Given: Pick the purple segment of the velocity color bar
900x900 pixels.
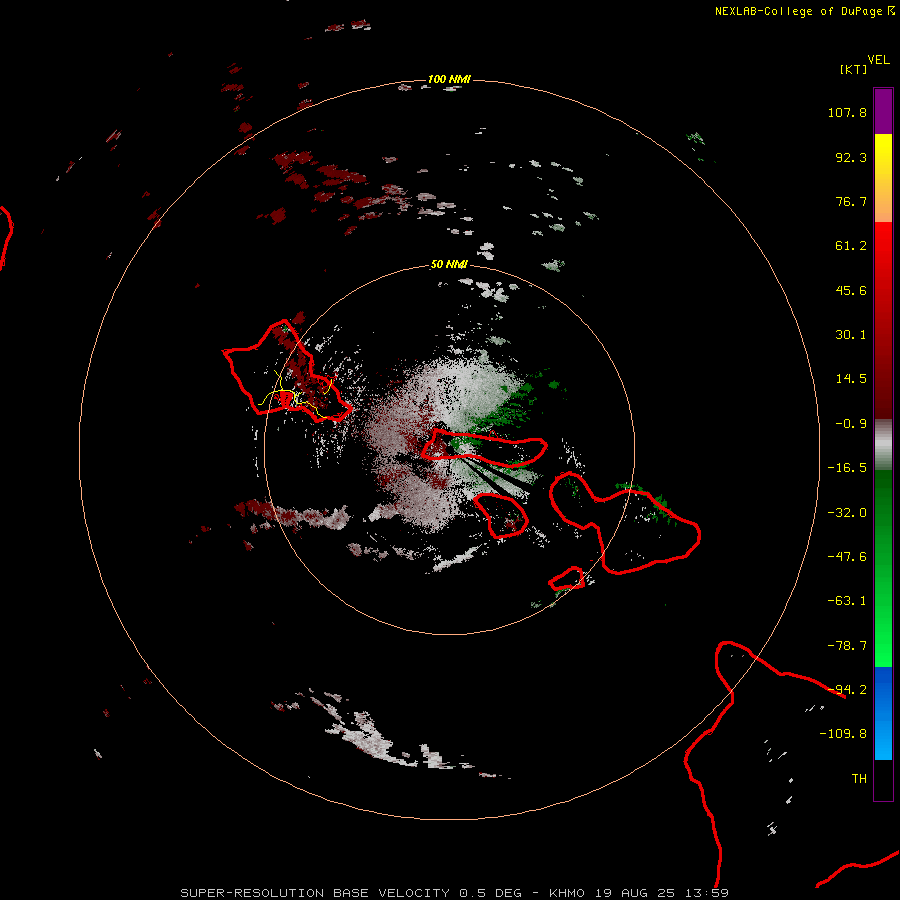Looking at the screenshot, I should (883, 111).
